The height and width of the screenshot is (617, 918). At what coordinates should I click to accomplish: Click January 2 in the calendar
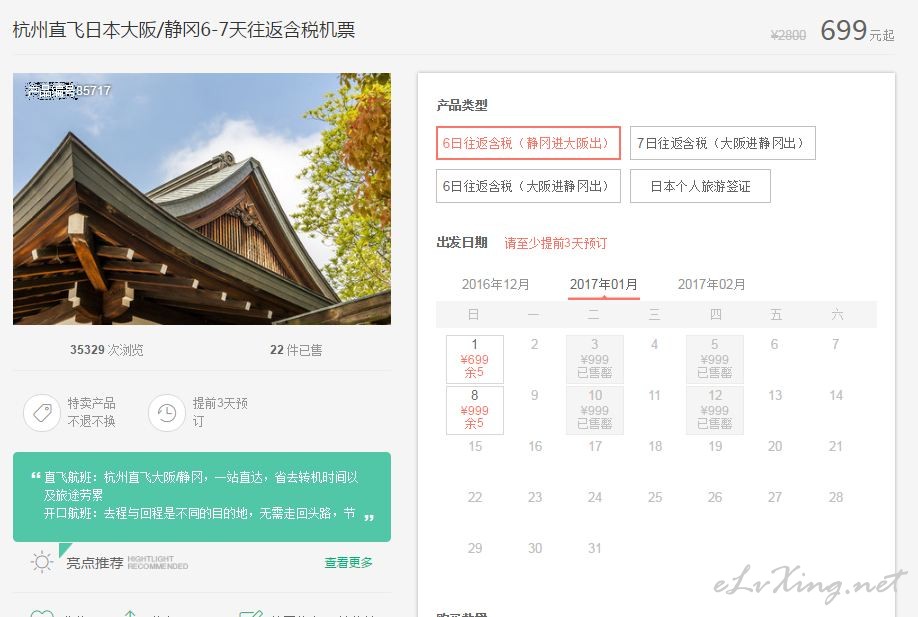pos(535,344)
